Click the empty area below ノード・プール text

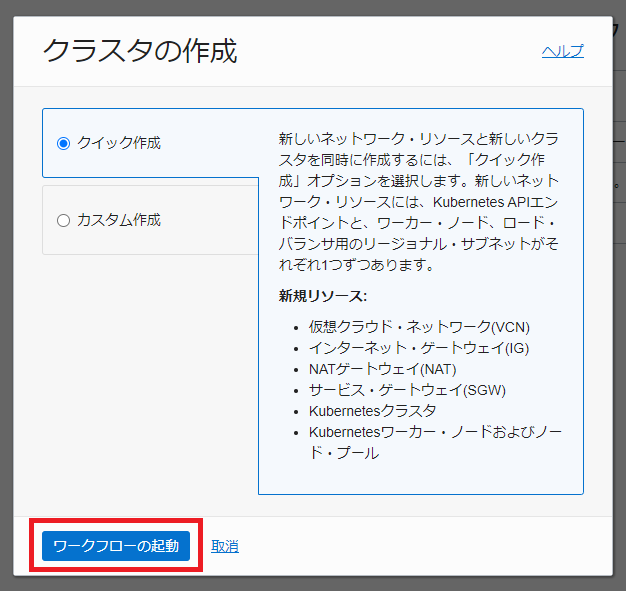(420, 477)
